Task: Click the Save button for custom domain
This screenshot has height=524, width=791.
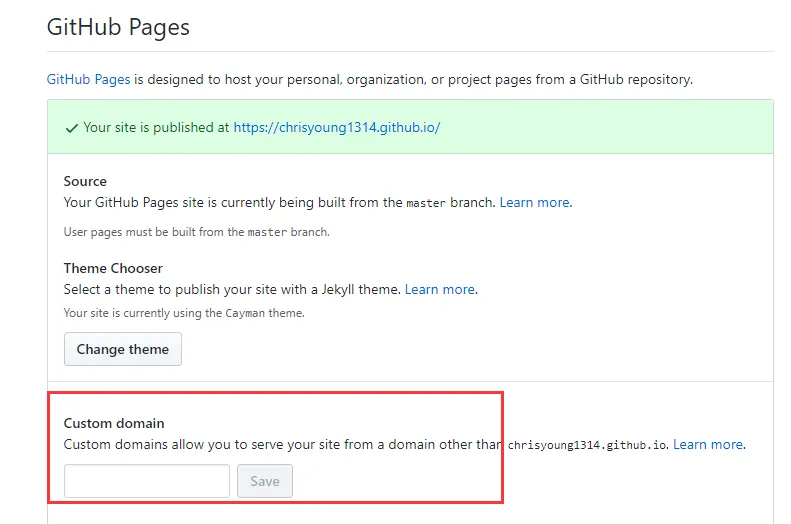Action: coord(265,481)
